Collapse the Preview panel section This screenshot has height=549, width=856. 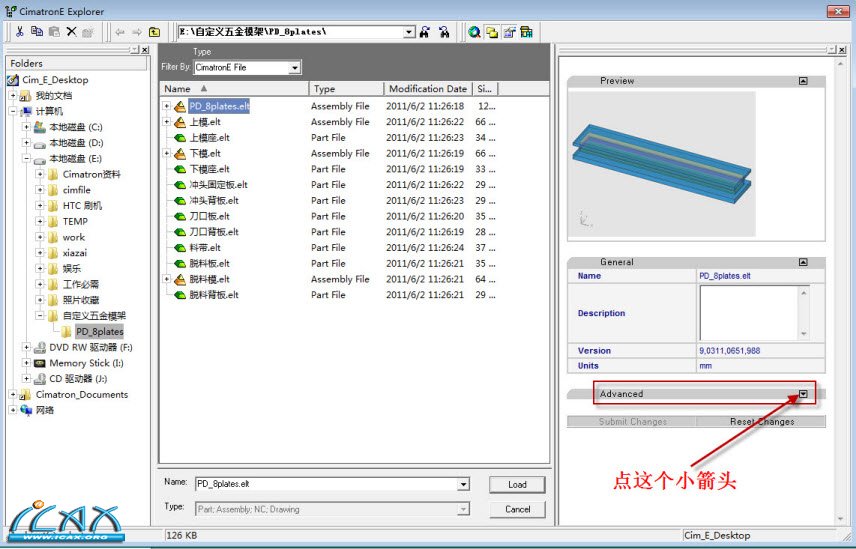[802, 81]
